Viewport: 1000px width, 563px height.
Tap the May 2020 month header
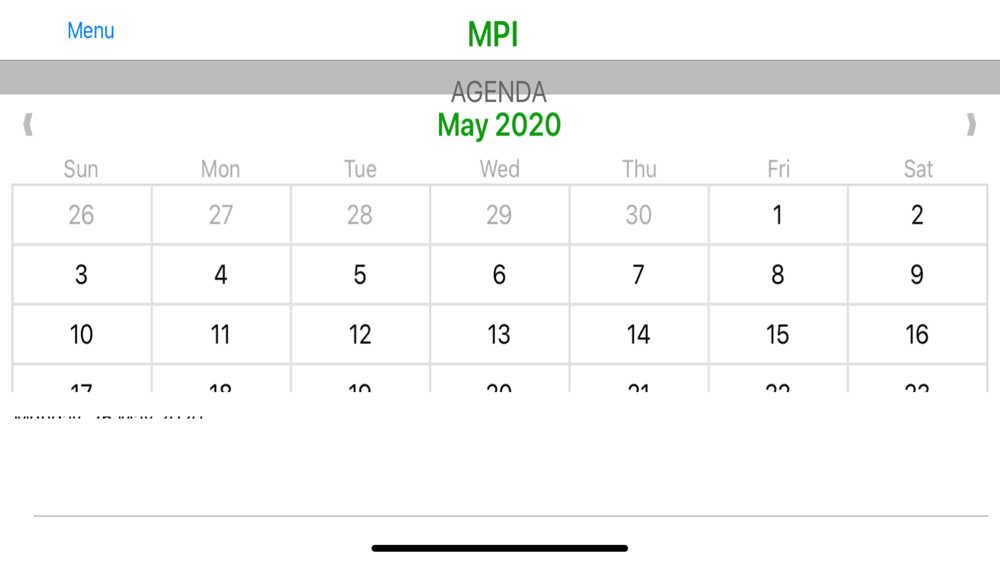click(x=499, y=125)
